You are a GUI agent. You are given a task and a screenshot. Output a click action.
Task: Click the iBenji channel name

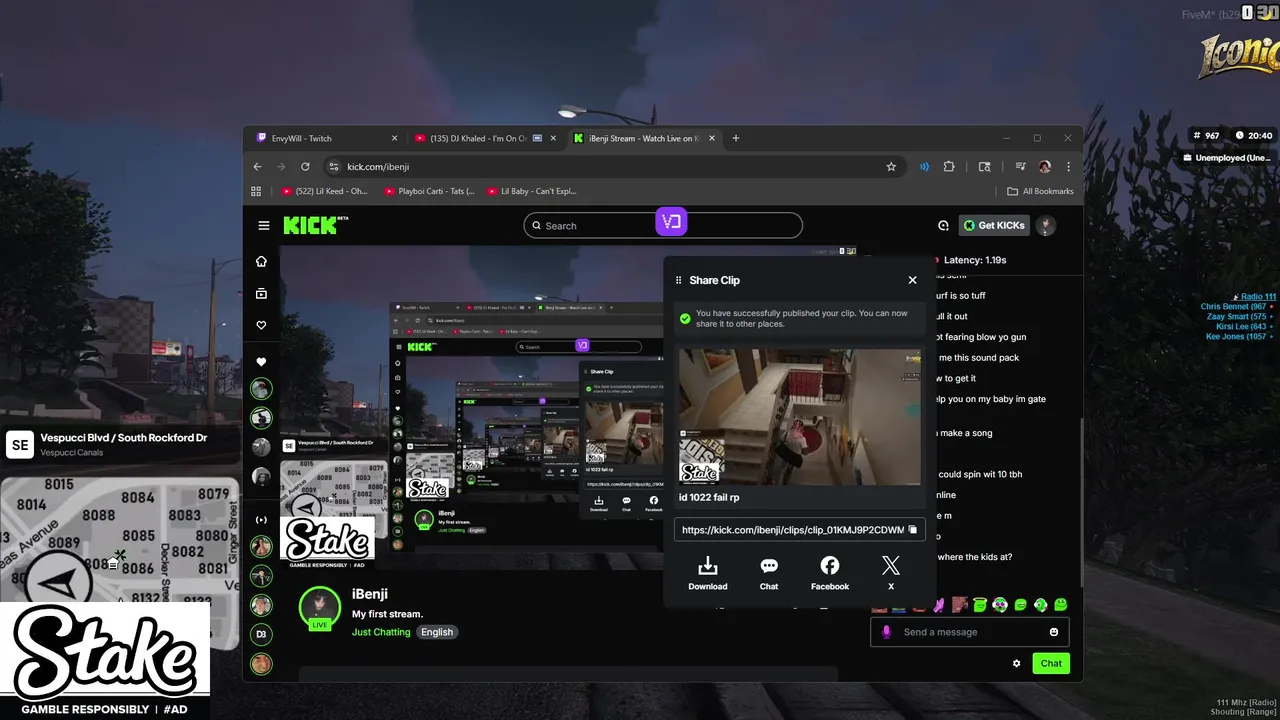370,594
